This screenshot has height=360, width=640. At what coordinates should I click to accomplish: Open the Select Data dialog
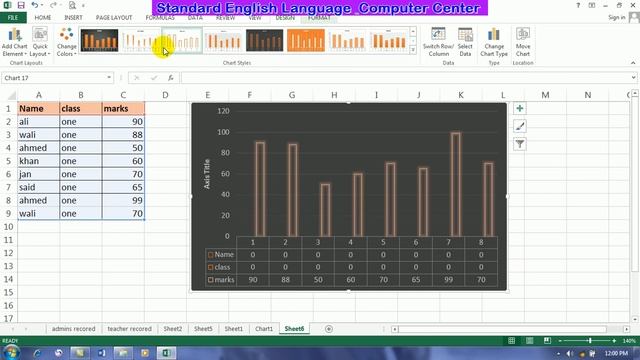click(x=465, y=42)
